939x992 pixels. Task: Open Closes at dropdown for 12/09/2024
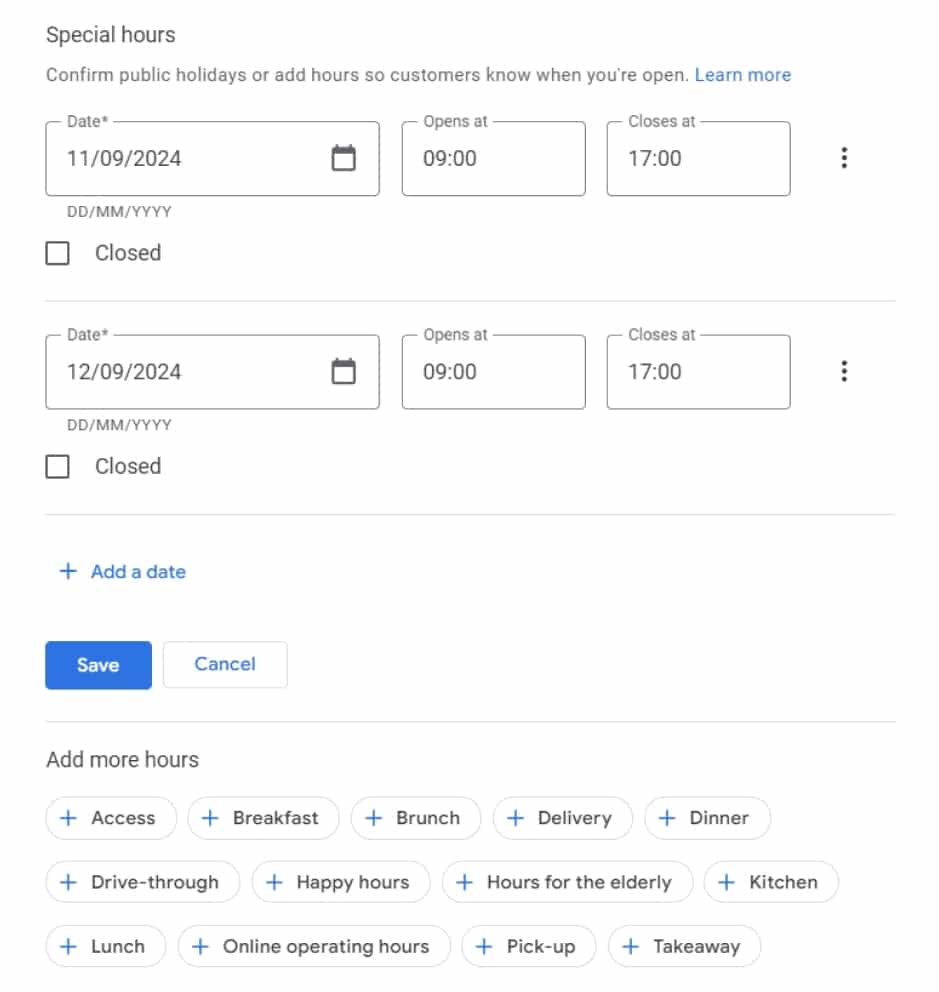699,372
